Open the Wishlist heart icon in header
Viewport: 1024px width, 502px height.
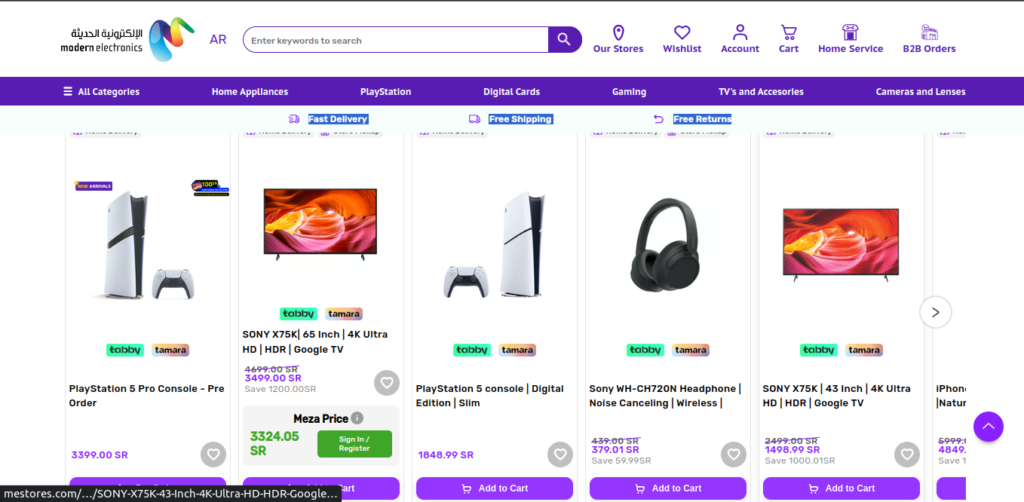pyautogui.click(x=682, y=33)
